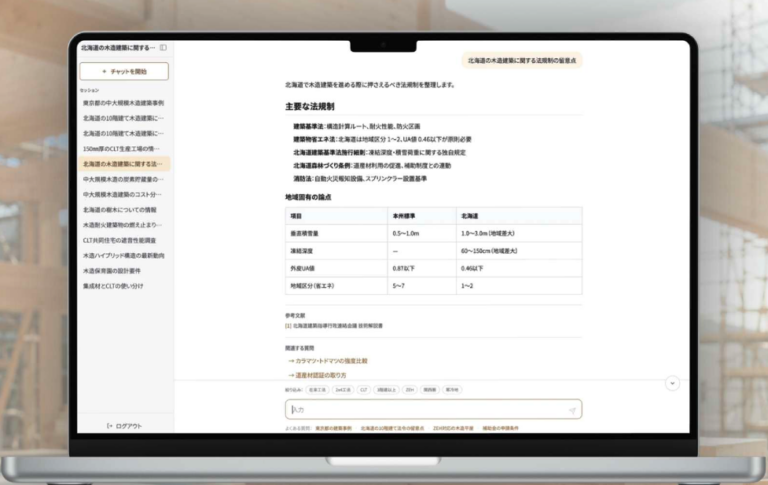The image size is (768, 485).
Task: Open session 東京都の中大規模木造建築事例
Action: 123,103
